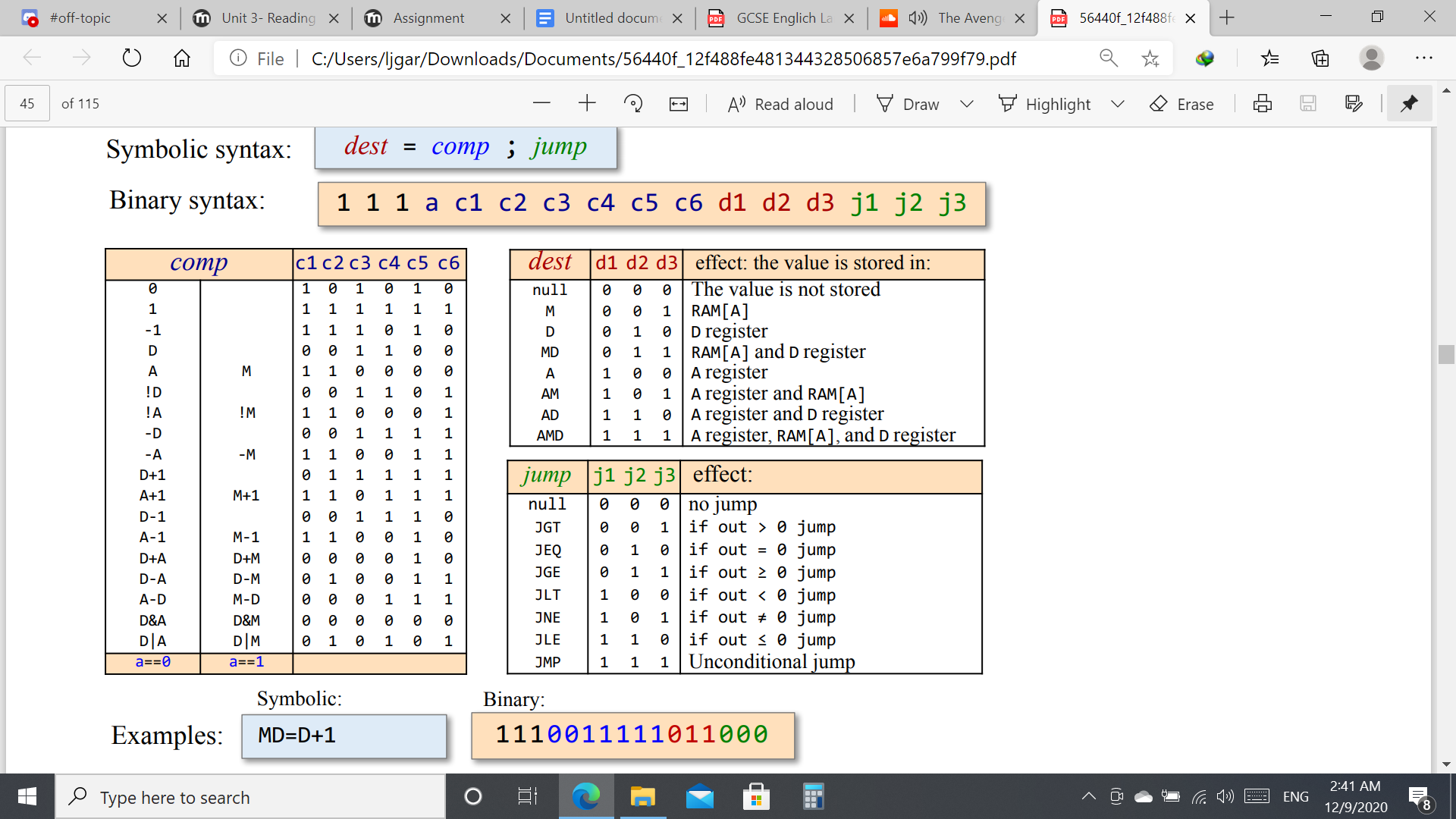Toggle the pin toolbar button
The width and height of the screenshot is (1456, 819).
coord(1409,104)
